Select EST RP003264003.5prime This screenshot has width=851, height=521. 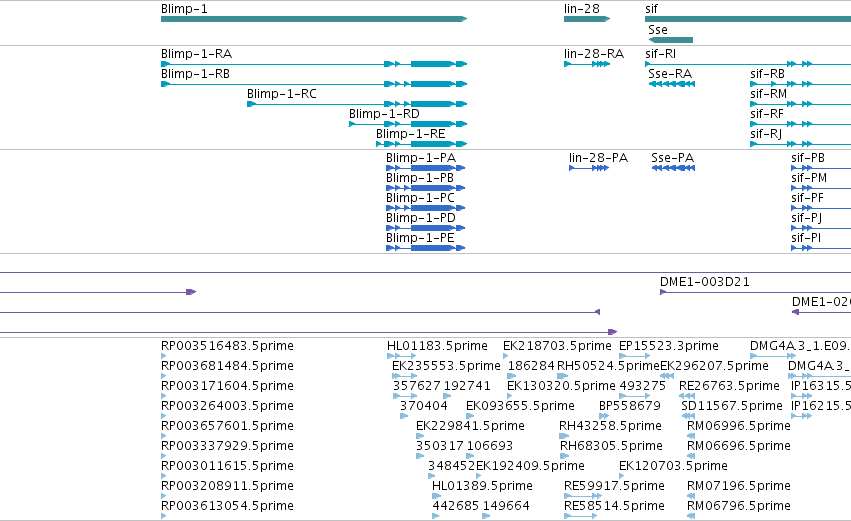(x=227, y=406)
